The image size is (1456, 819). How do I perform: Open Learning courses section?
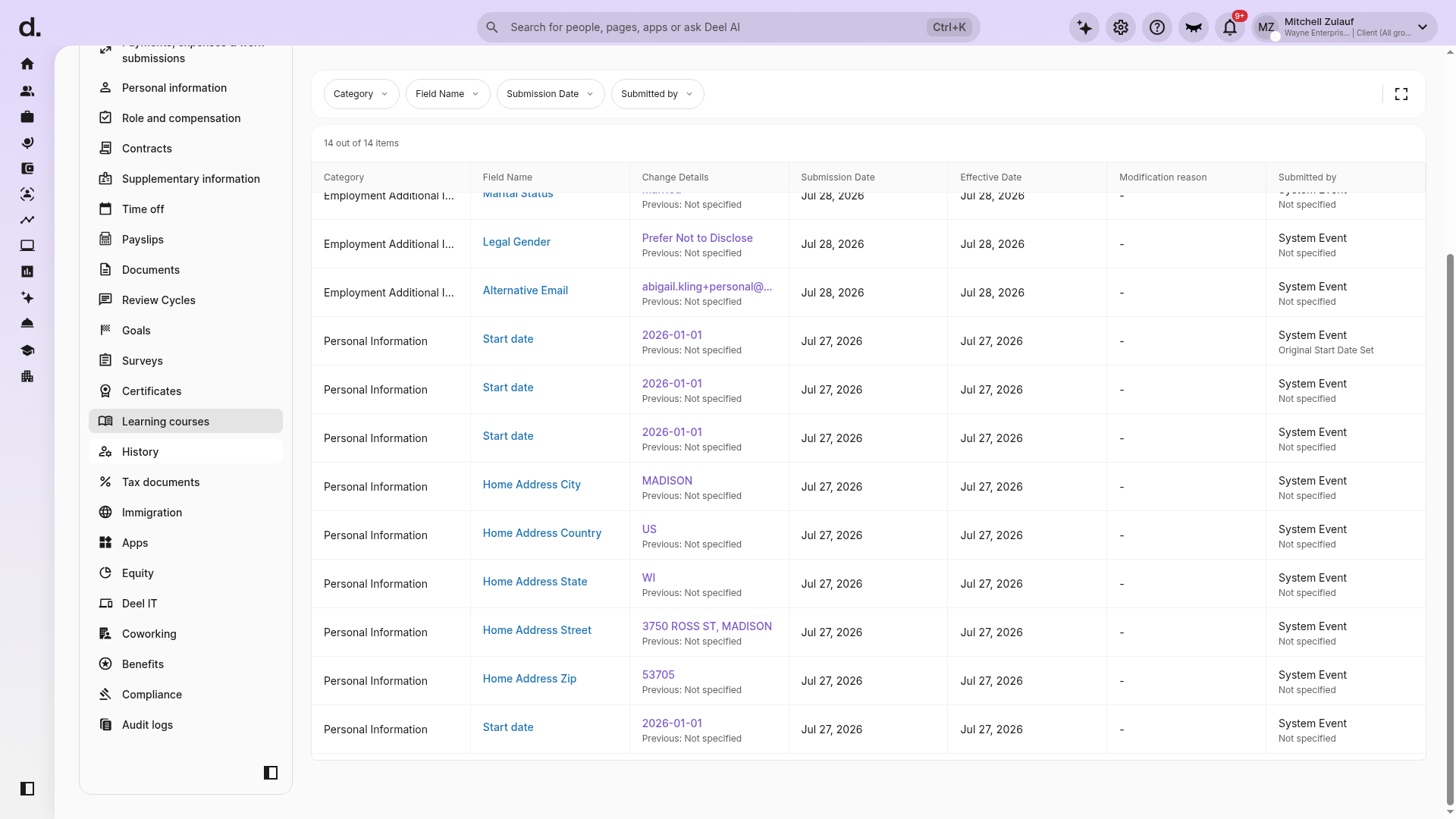pos(186,422)
